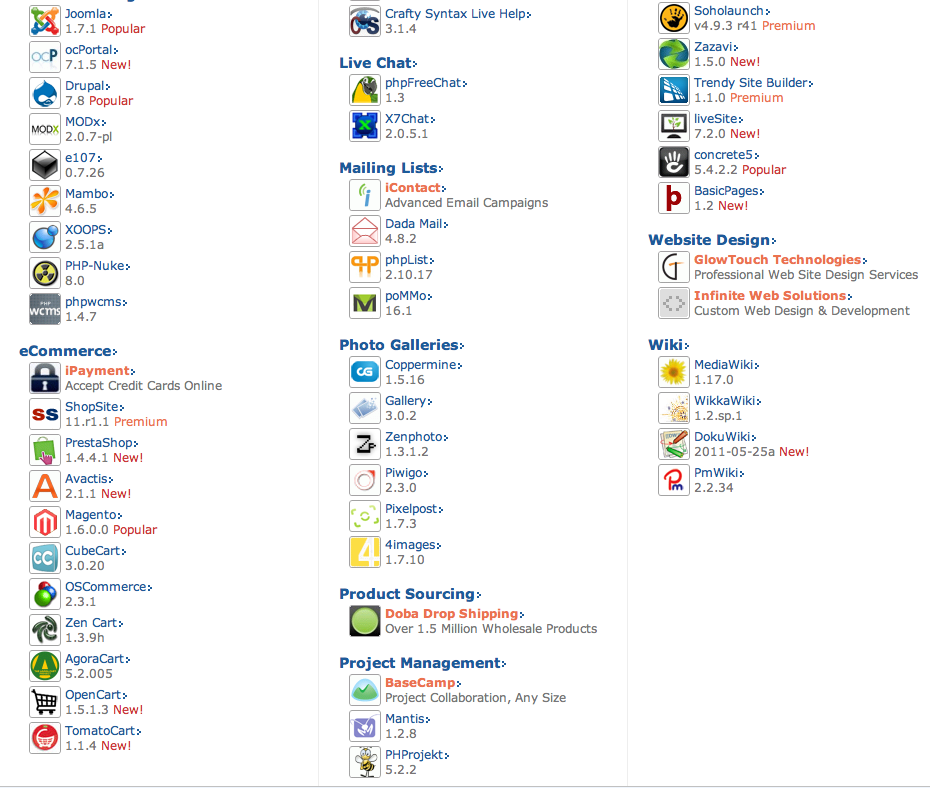Image resolution: width=930 pixels, height=788 pixels.
Task: Click the e107 black cube icon
Action: point(45,165)
